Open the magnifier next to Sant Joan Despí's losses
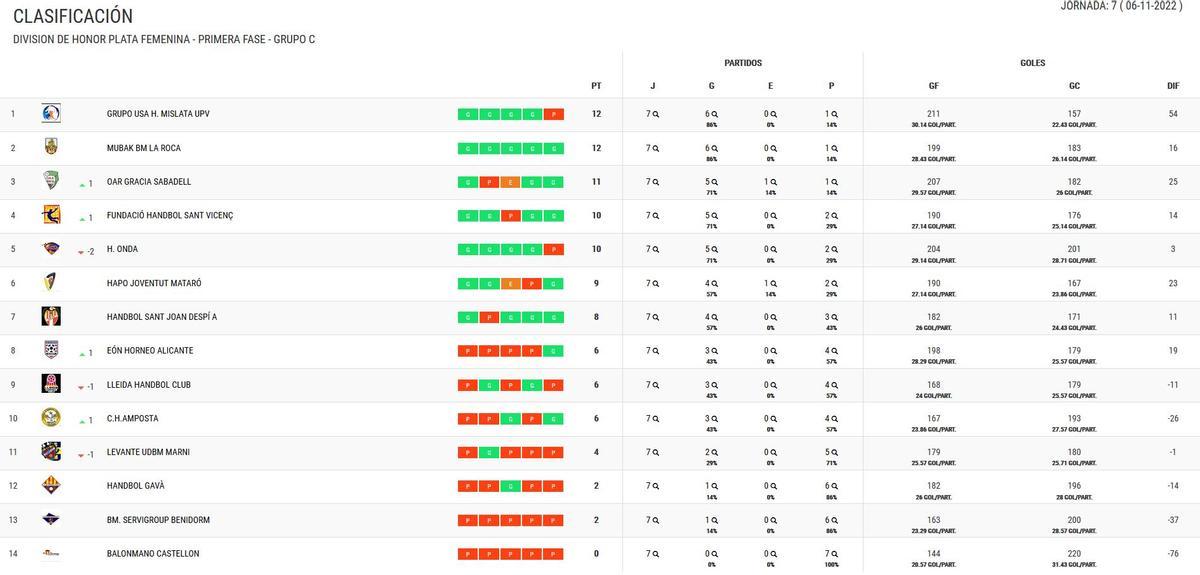The width and height of the screenshot is (1200, 575). tap(834, 317)
